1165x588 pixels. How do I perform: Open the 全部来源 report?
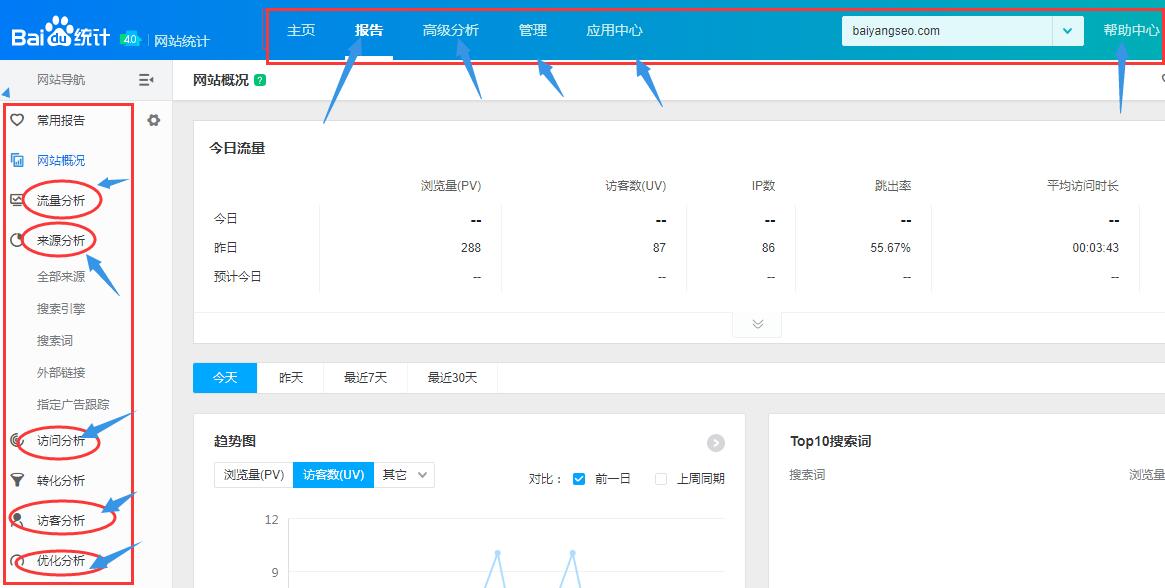(61, 277)
